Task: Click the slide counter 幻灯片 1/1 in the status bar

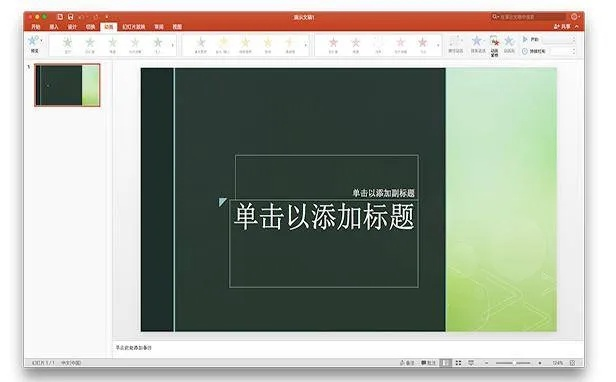Action: point(43,363)
